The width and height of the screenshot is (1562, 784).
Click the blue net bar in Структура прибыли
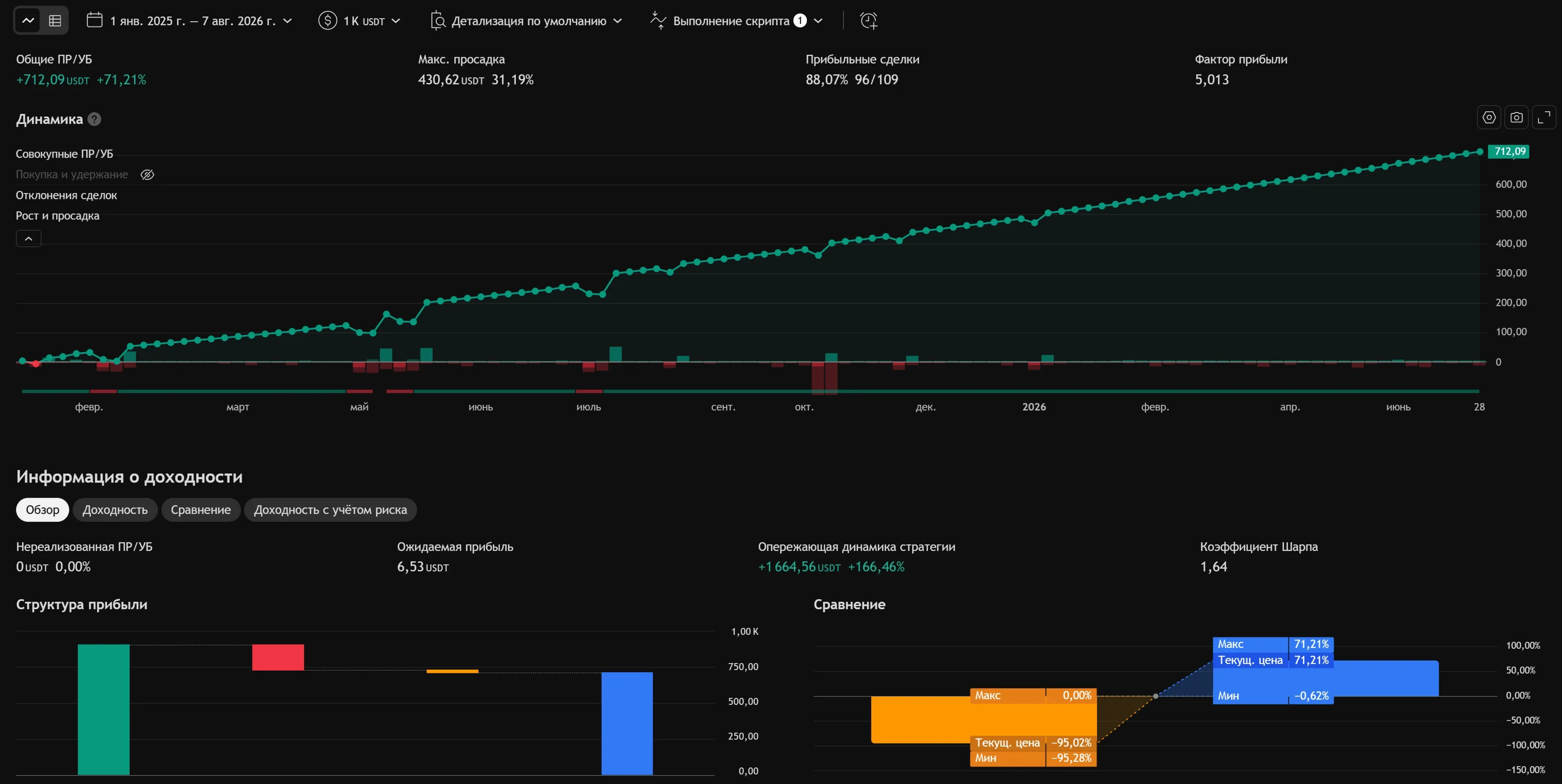point(627,724)
